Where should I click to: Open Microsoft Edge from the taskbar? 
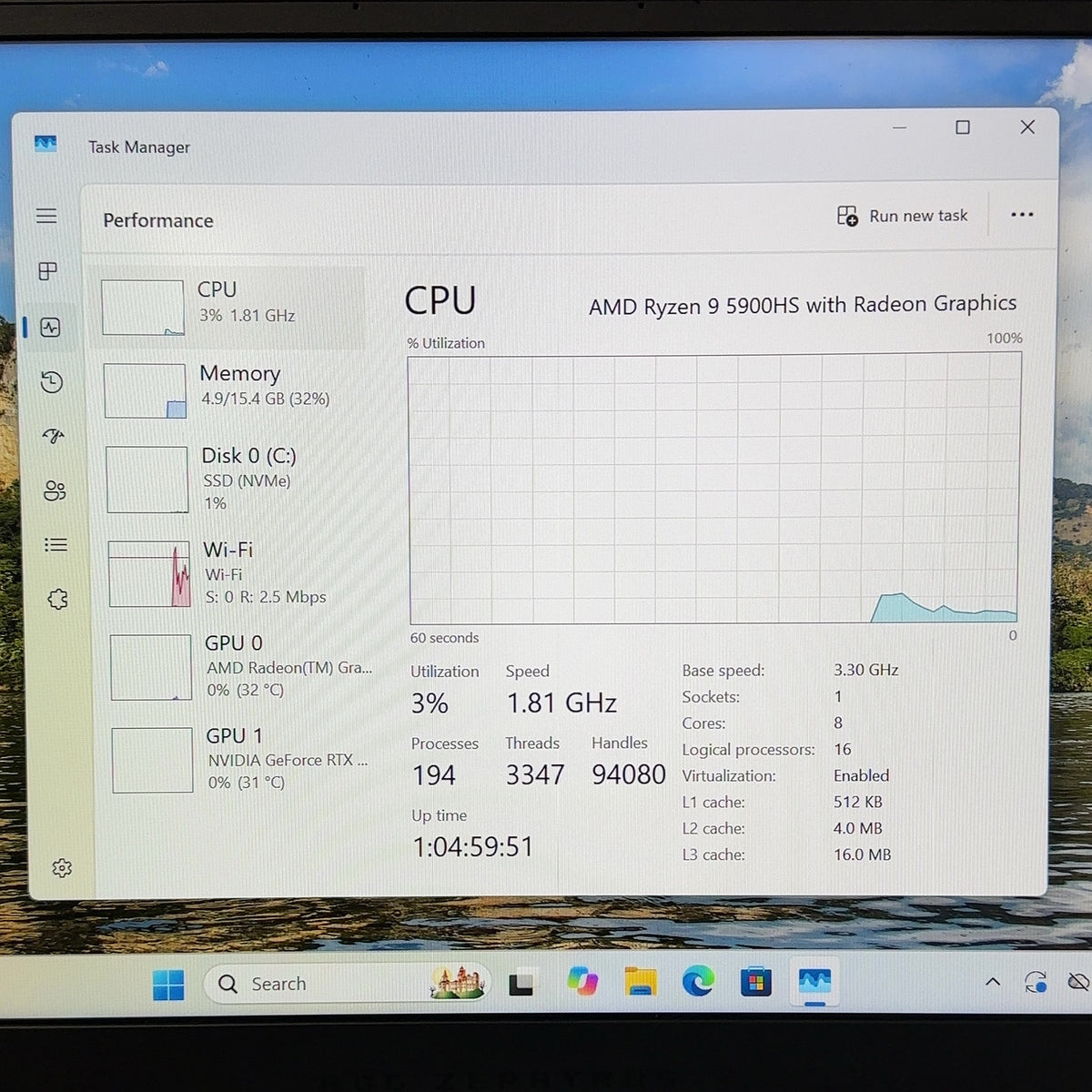(x=698, y=982)
